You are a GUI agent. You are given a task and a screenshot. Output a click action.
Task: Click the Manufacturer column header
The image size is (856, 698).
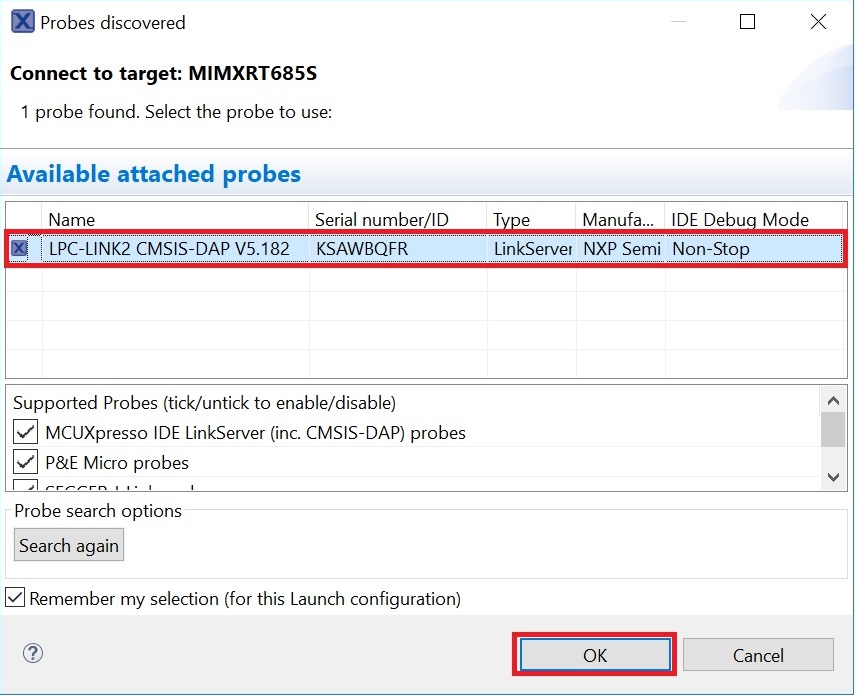tap(620, 219)
